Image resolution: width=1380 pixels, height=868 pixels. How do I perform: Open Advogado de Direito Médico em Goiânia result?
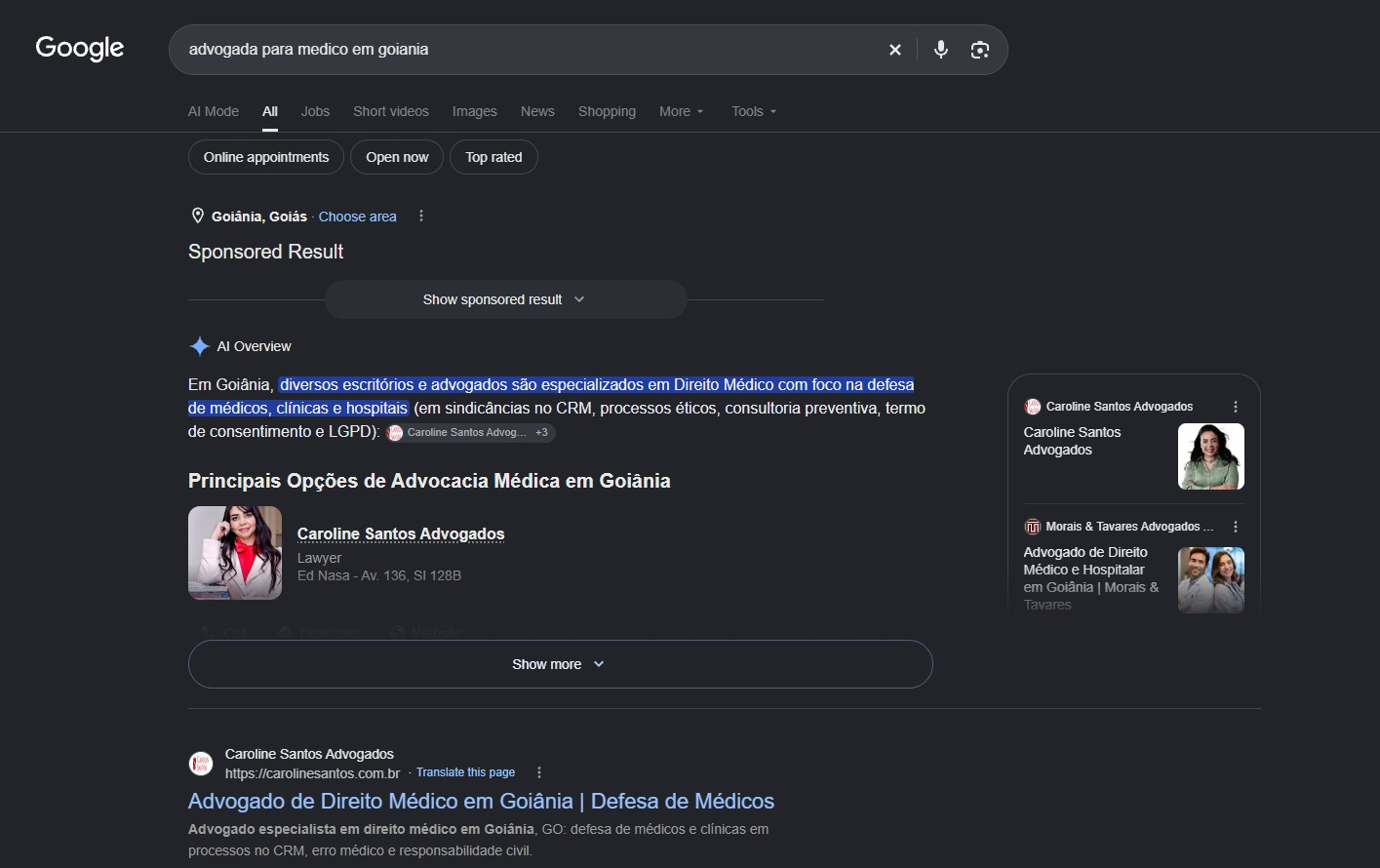click(481, 801)
